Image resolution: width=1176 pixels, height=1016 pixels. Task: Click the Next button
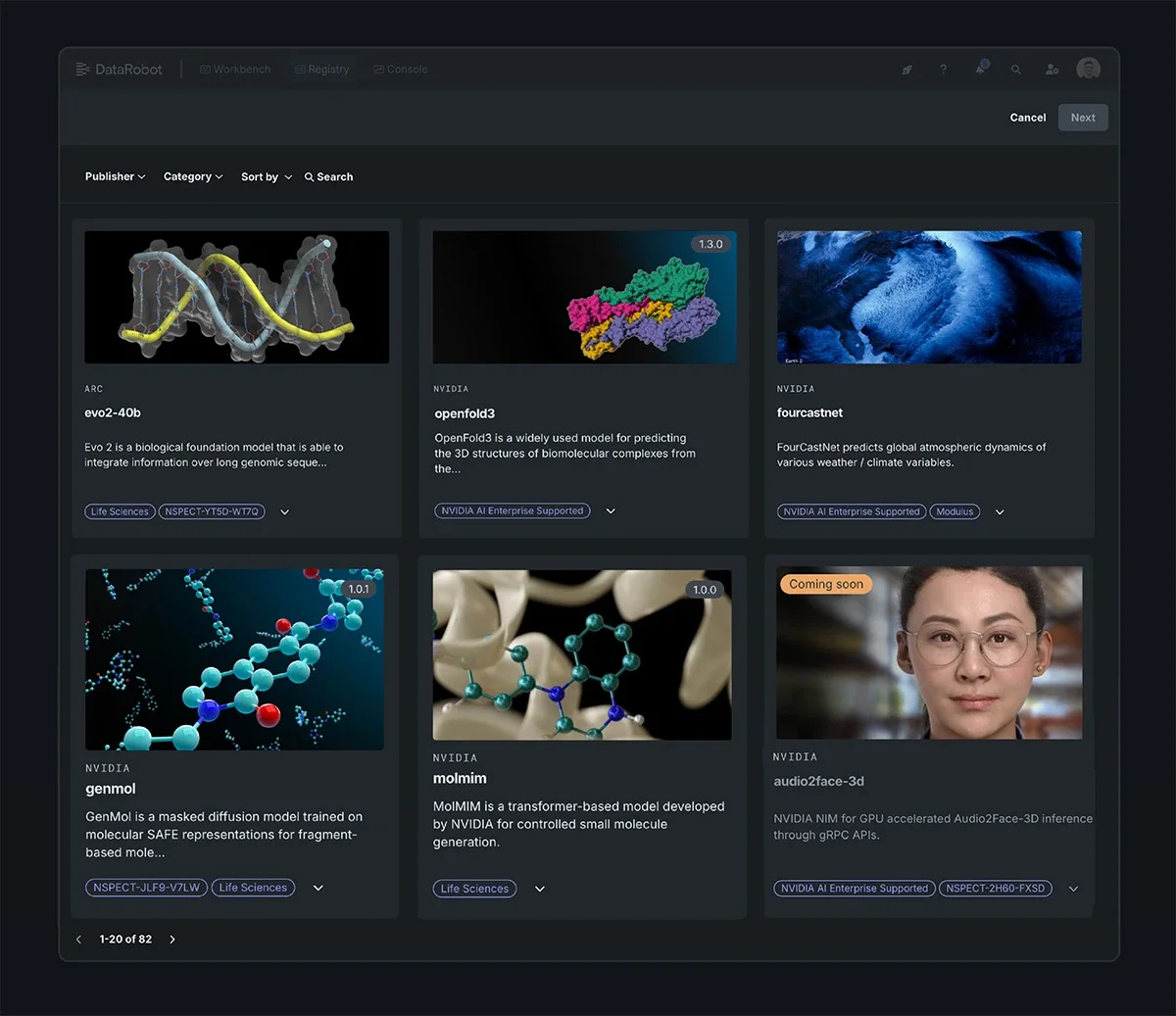click(x=1083, y=118)
